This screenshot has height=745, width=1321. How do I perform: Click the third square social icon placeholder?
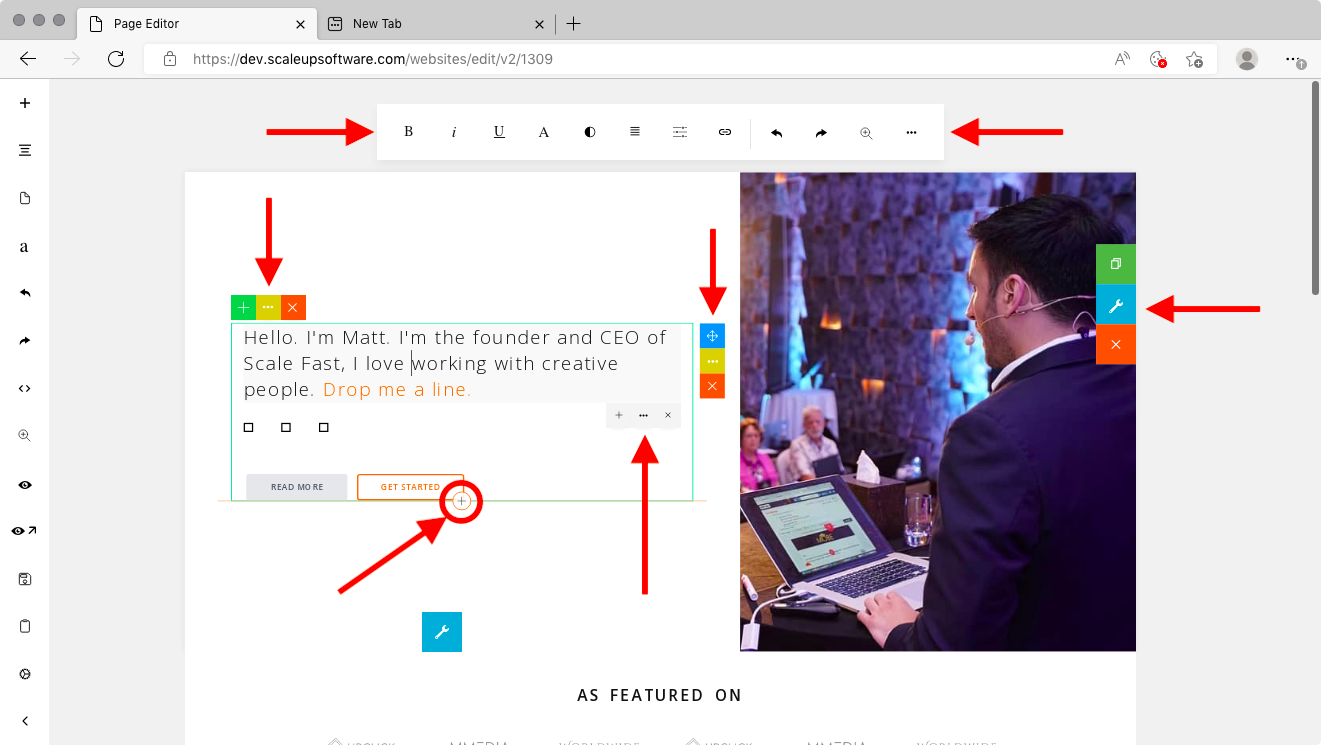click(324, 428)
